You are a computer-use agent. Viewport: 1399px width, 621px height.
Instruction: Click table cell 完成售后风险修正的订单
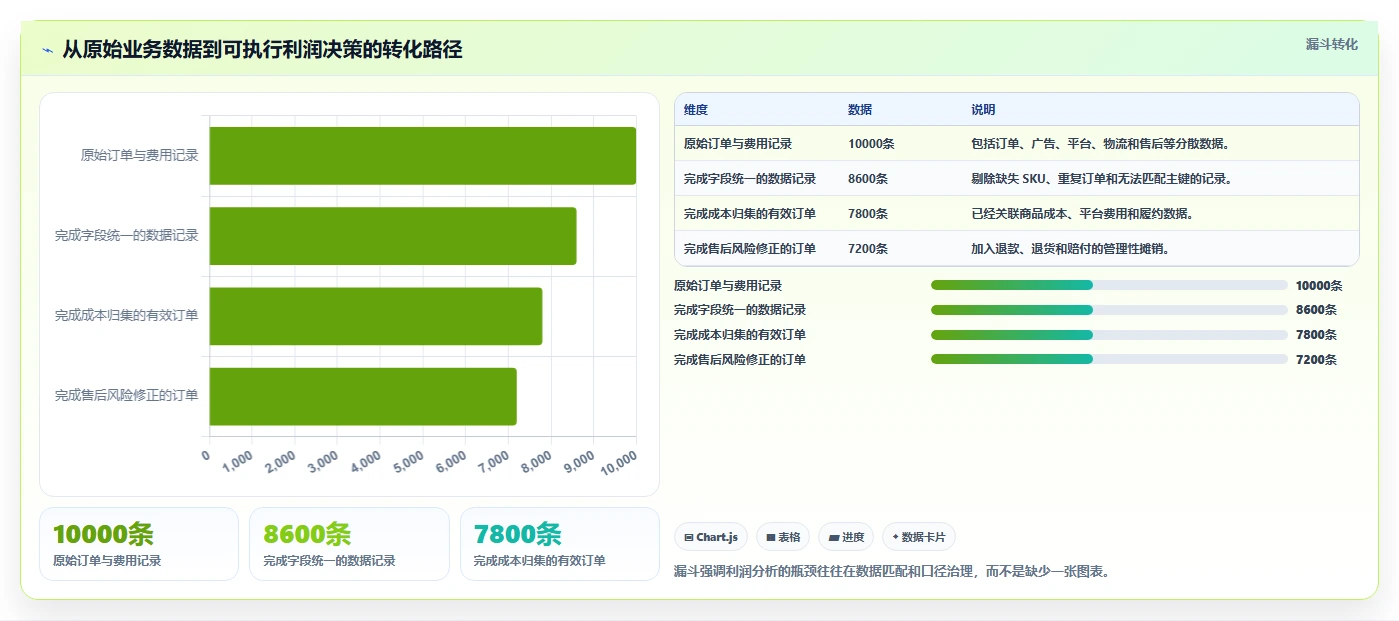(750, 249)
